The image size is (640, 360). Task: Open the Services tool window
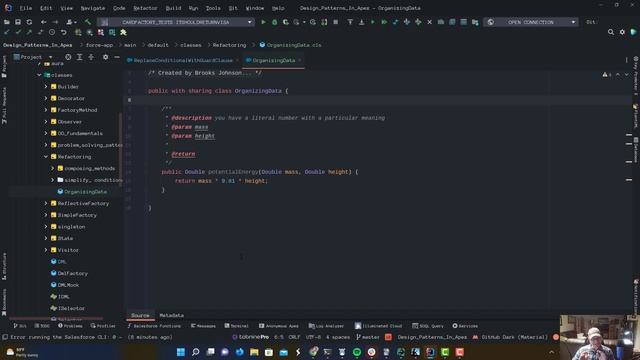(x=465, y=326)
